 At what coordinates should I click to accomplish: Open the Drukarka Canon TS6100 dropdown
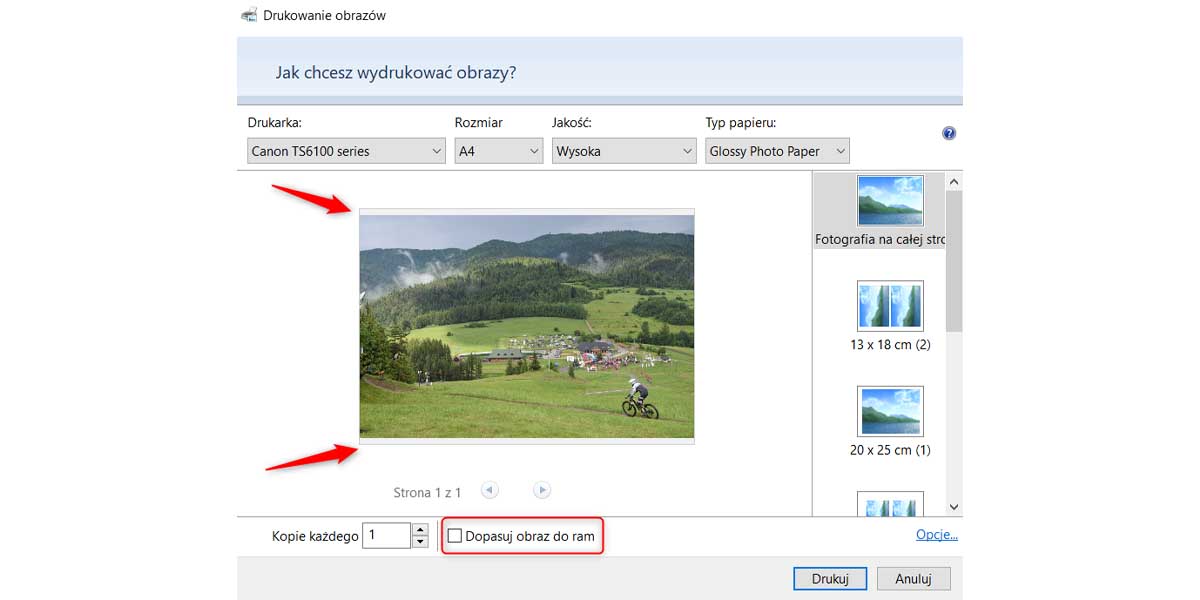tap(346, 151)
